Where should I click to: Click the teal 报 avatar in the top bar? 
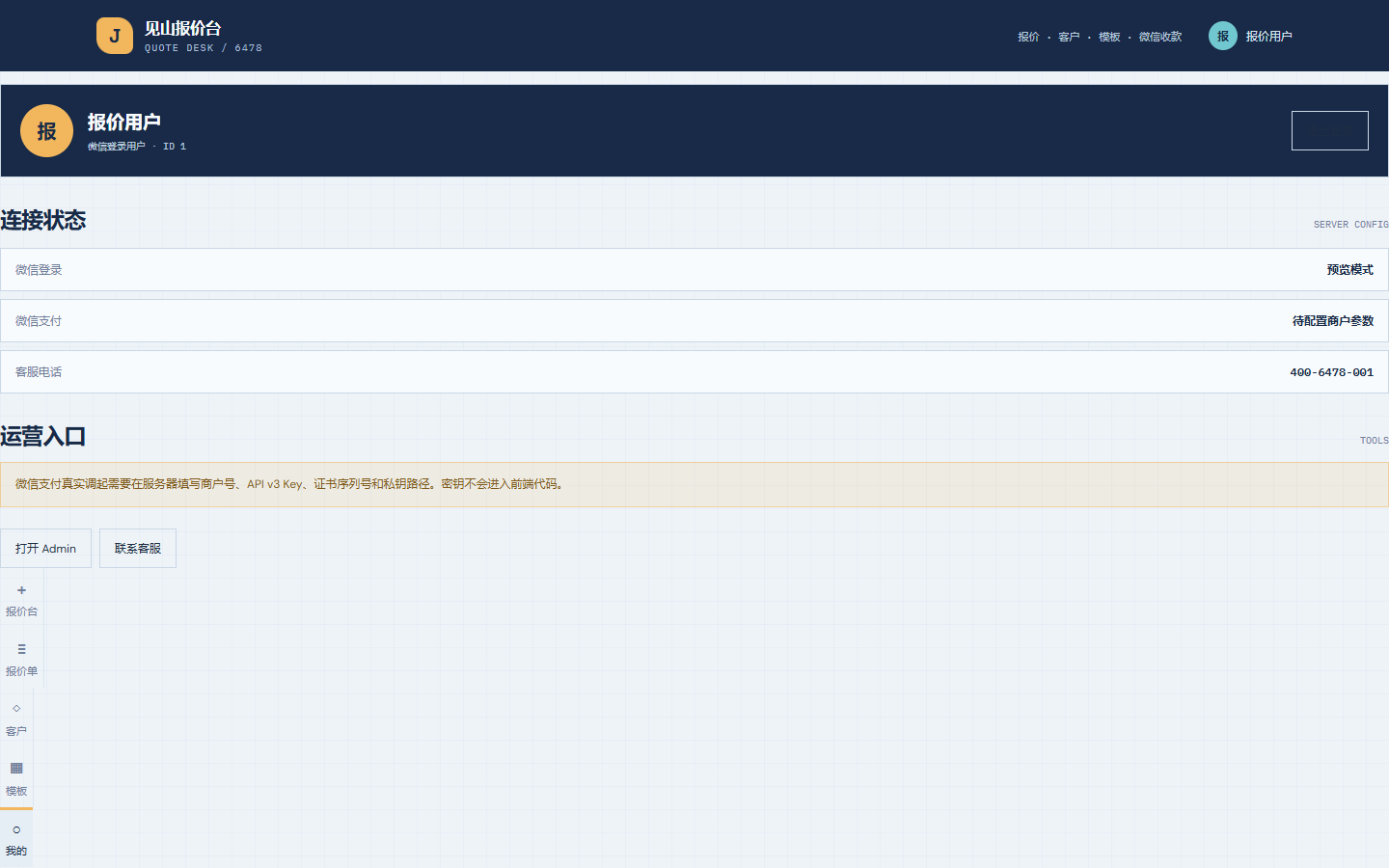click(1222, 36)
